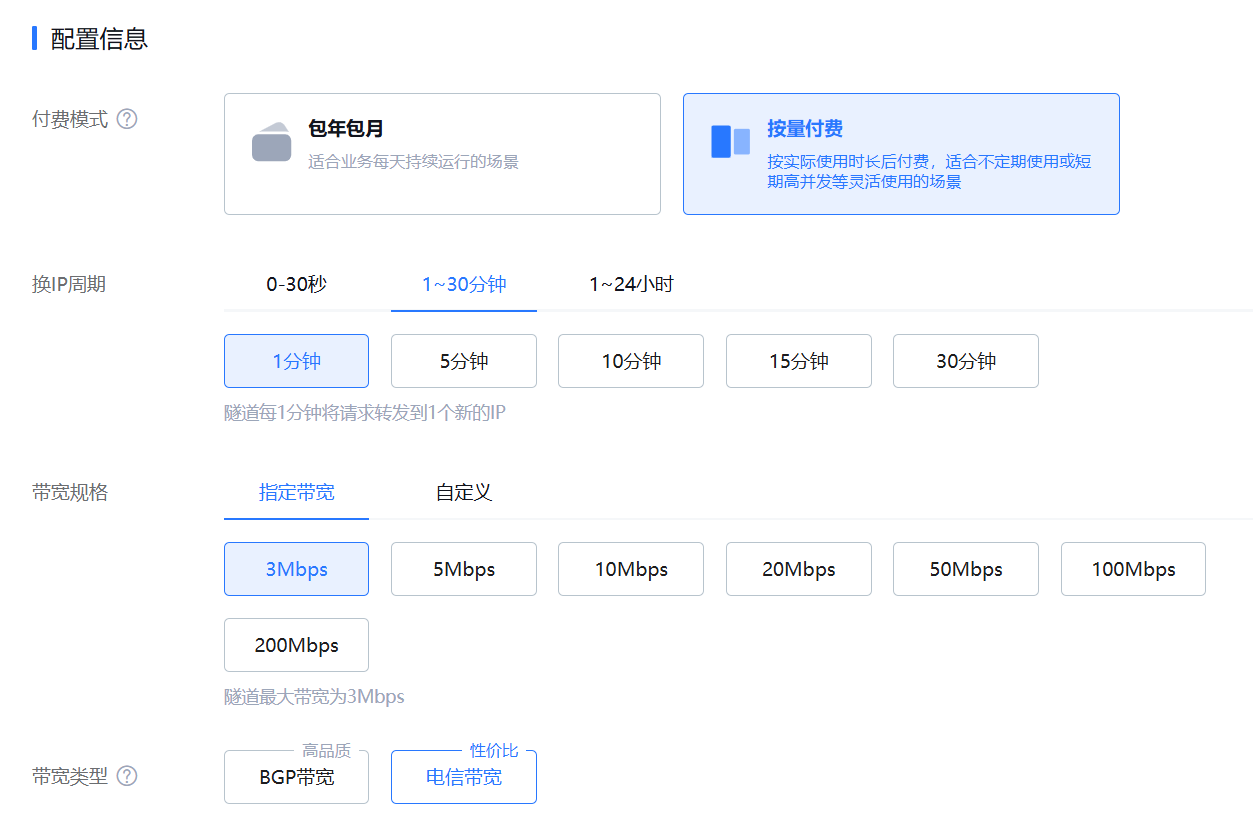Select the 1~30分钟 tab
The height and width of the screenshot is (828, 1253).
[464, 284]
